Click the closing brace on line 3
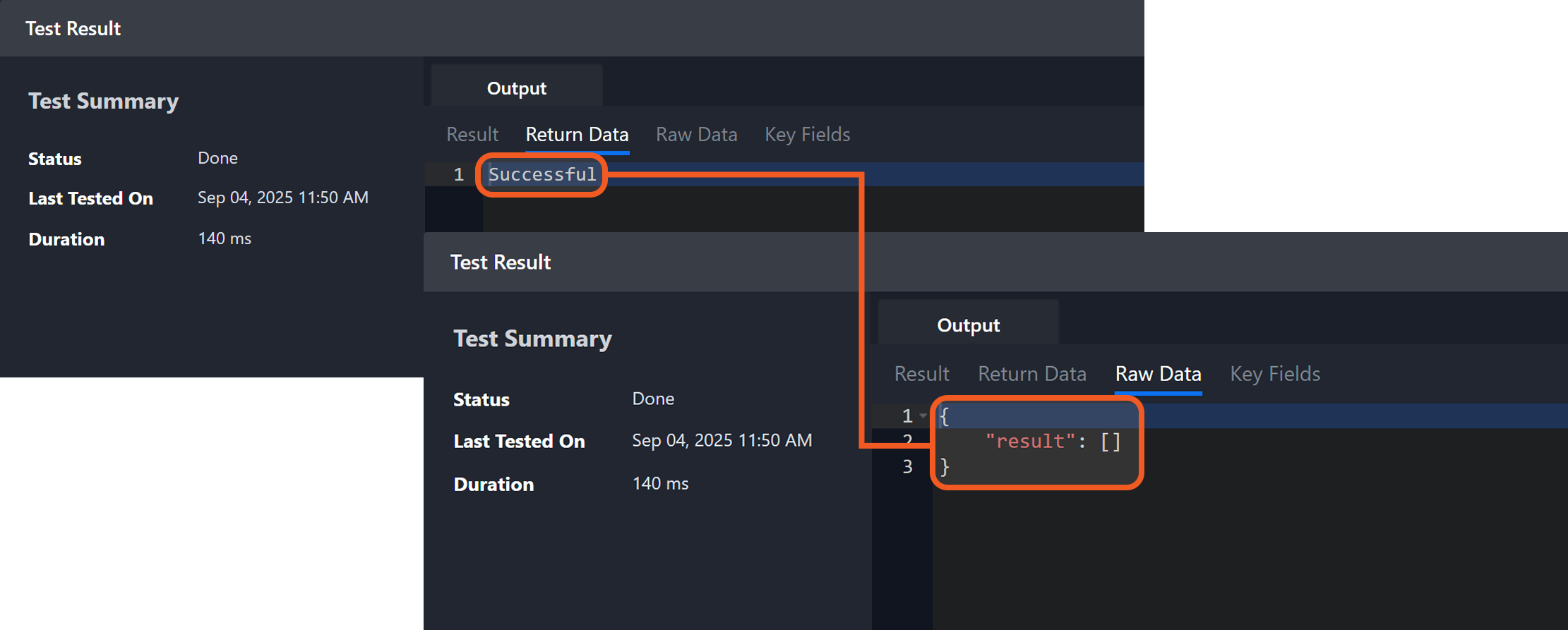The image size is (1568, 630). 945,466
